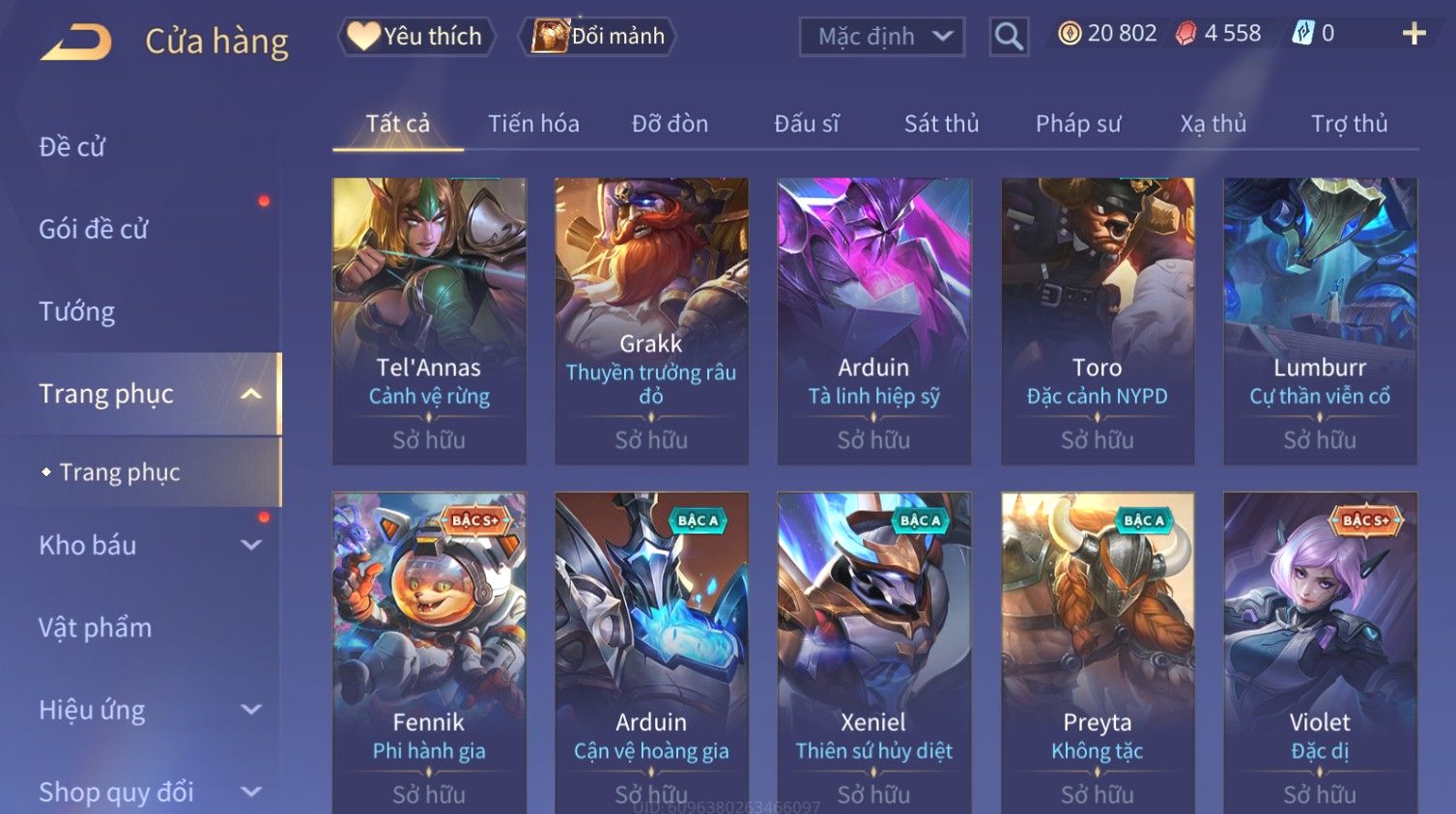Open Tel'Annas Cảnh vệ rừng skin card

point(430,321)
